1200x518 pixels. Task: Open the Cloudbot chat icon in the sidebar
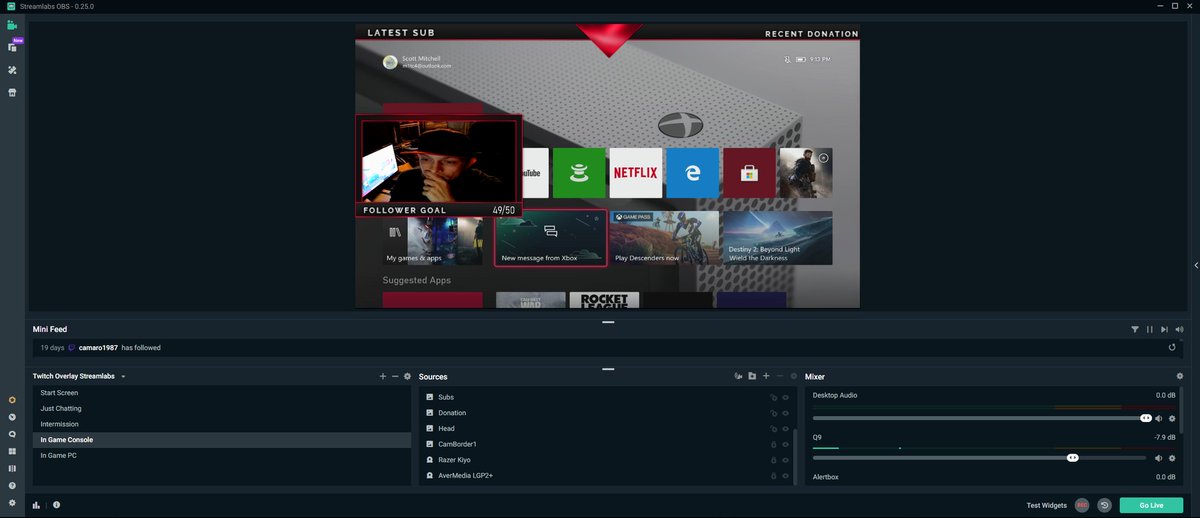pyautogui.click(x=12, y=435)
